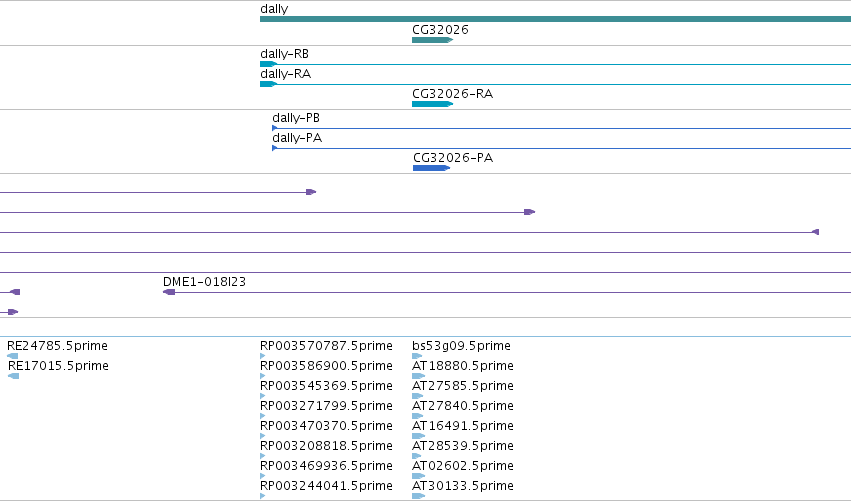The height and width of the screenshot is (501, 851).
Task: Open RP003570787.5prime feature label
Action: tap(326, 346)
